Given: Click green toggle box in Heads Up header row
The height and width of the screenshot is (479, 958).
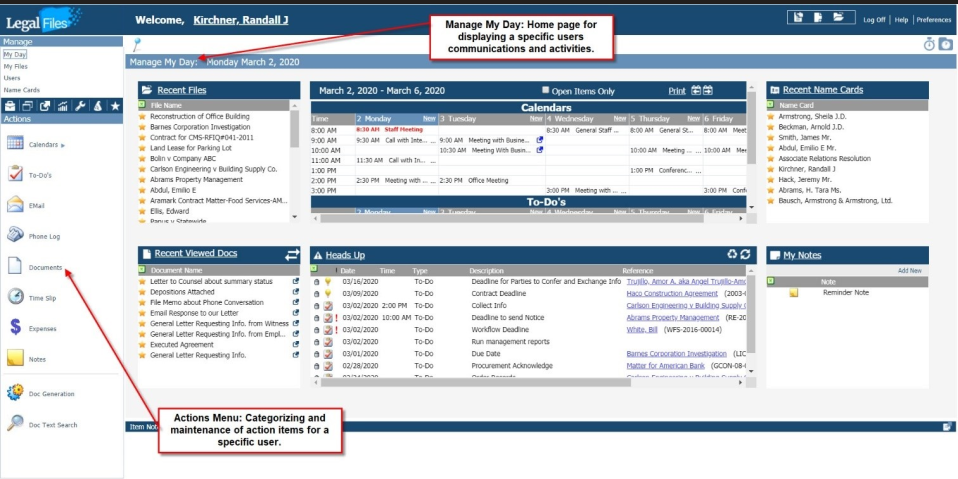Looking at the screenshot, I should (314, 269).
